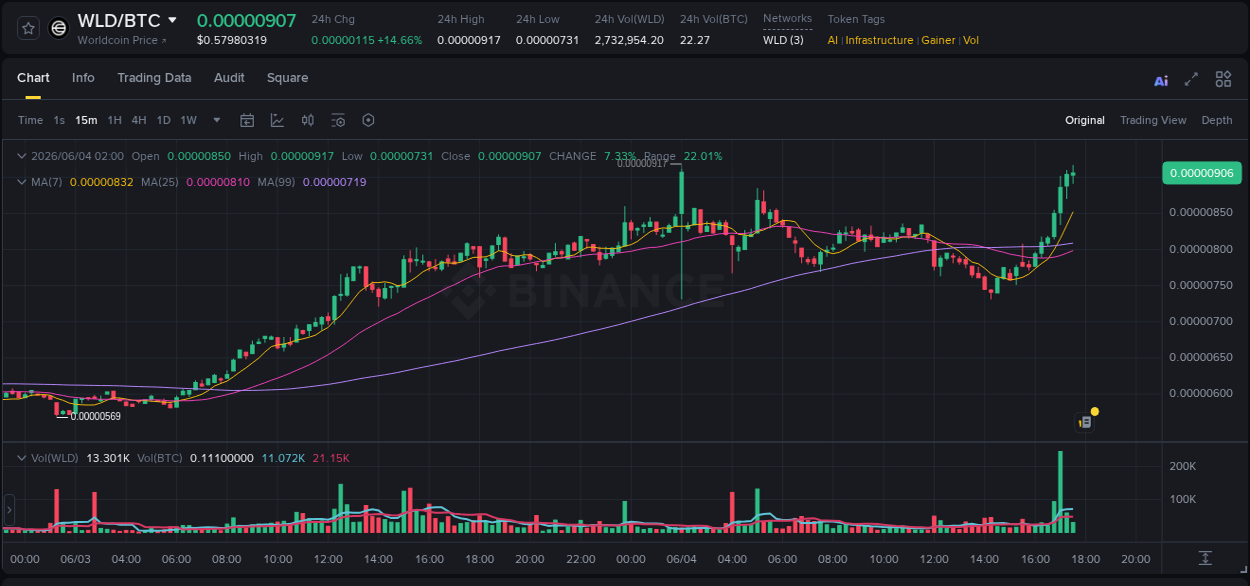Open the WLD/BTC pair selector dropdown
This screenshot has width=1250, height=586.
pyautogui.click(x=172, y=20)
